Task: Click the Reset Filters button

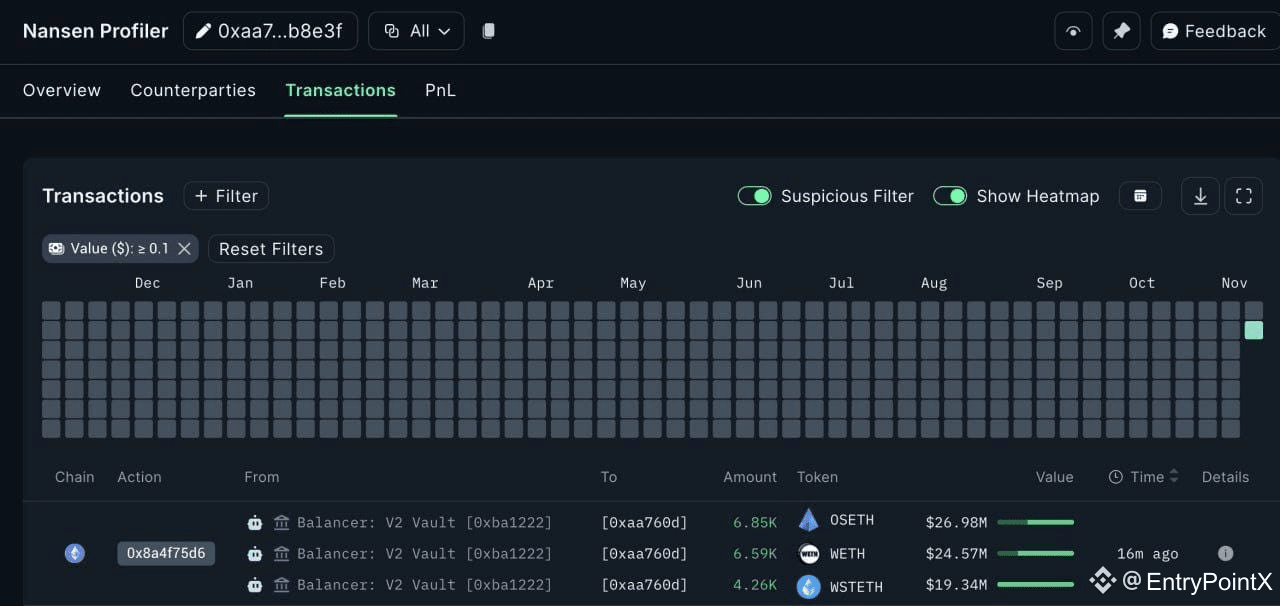Action: tap(271, 249)
